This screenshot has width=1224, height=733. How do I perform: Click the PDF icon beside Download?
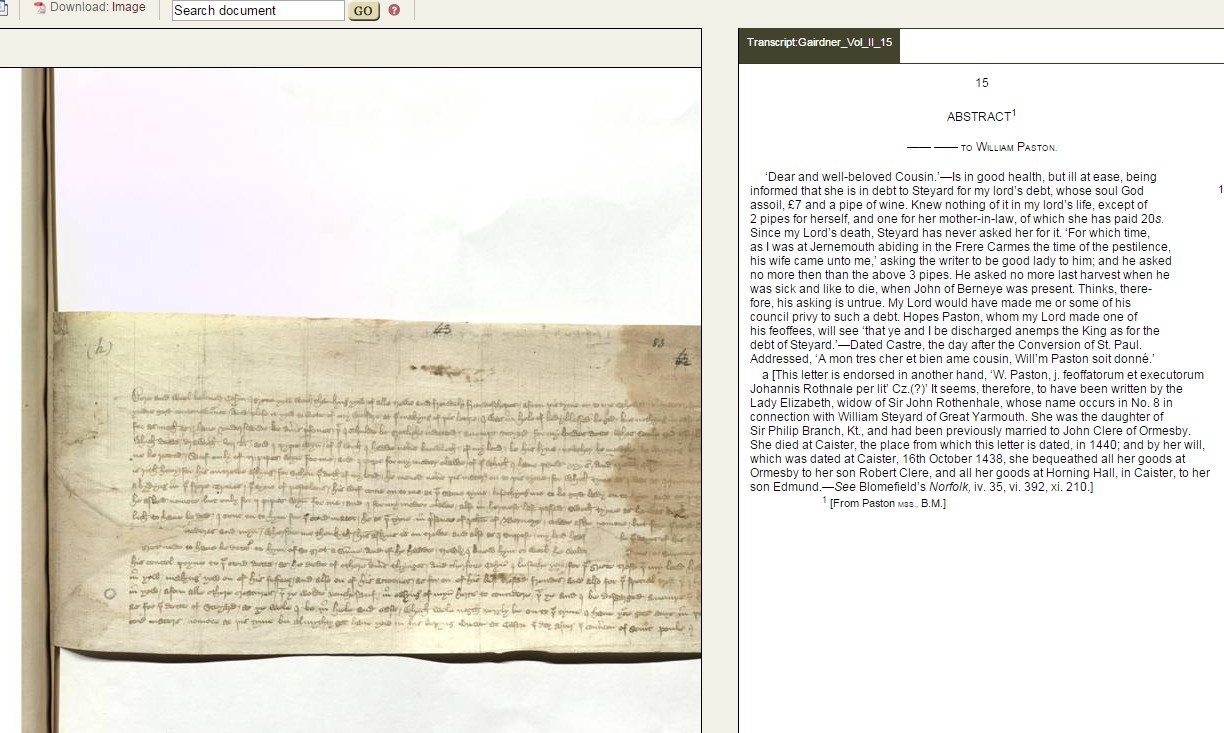pyautogui.click(x=40, y=8)
